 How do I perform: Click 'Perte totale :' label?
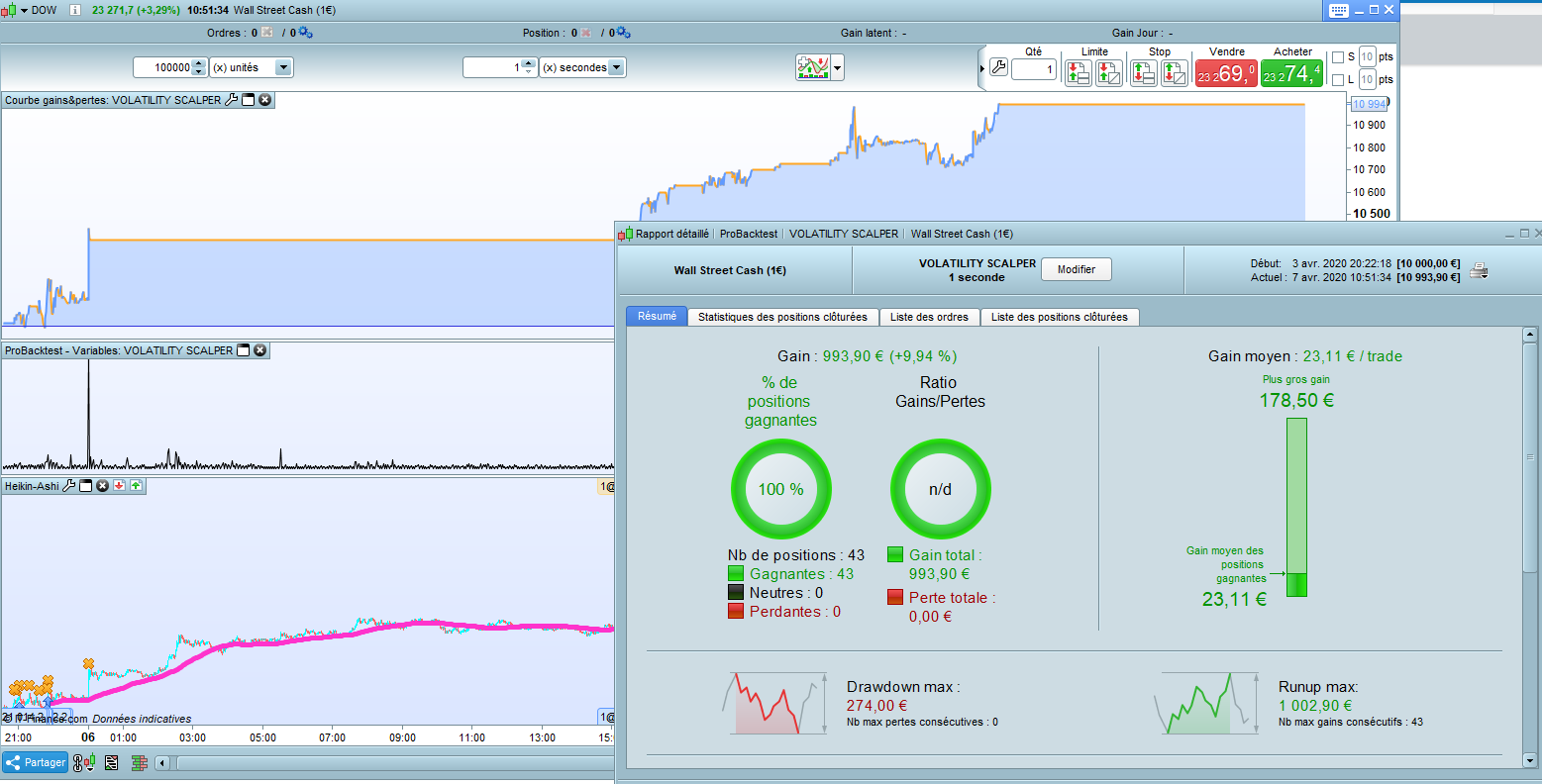(x=952, y=598)
